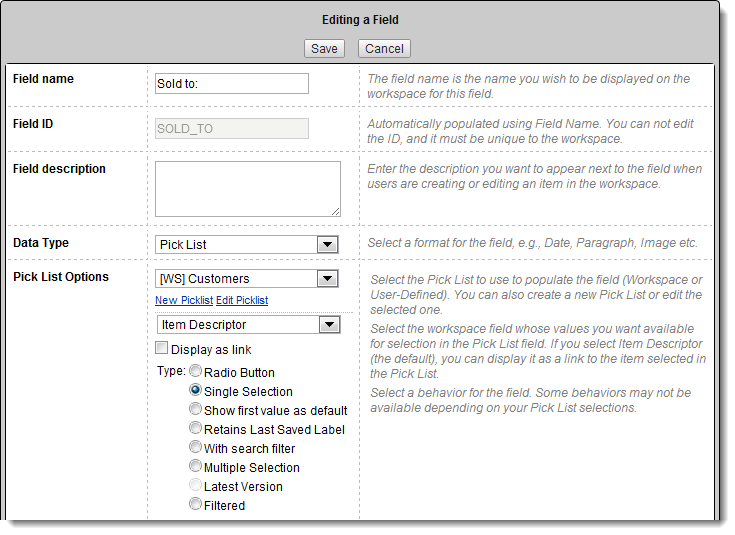Select the Latest Version option

[x=195, y=485]
